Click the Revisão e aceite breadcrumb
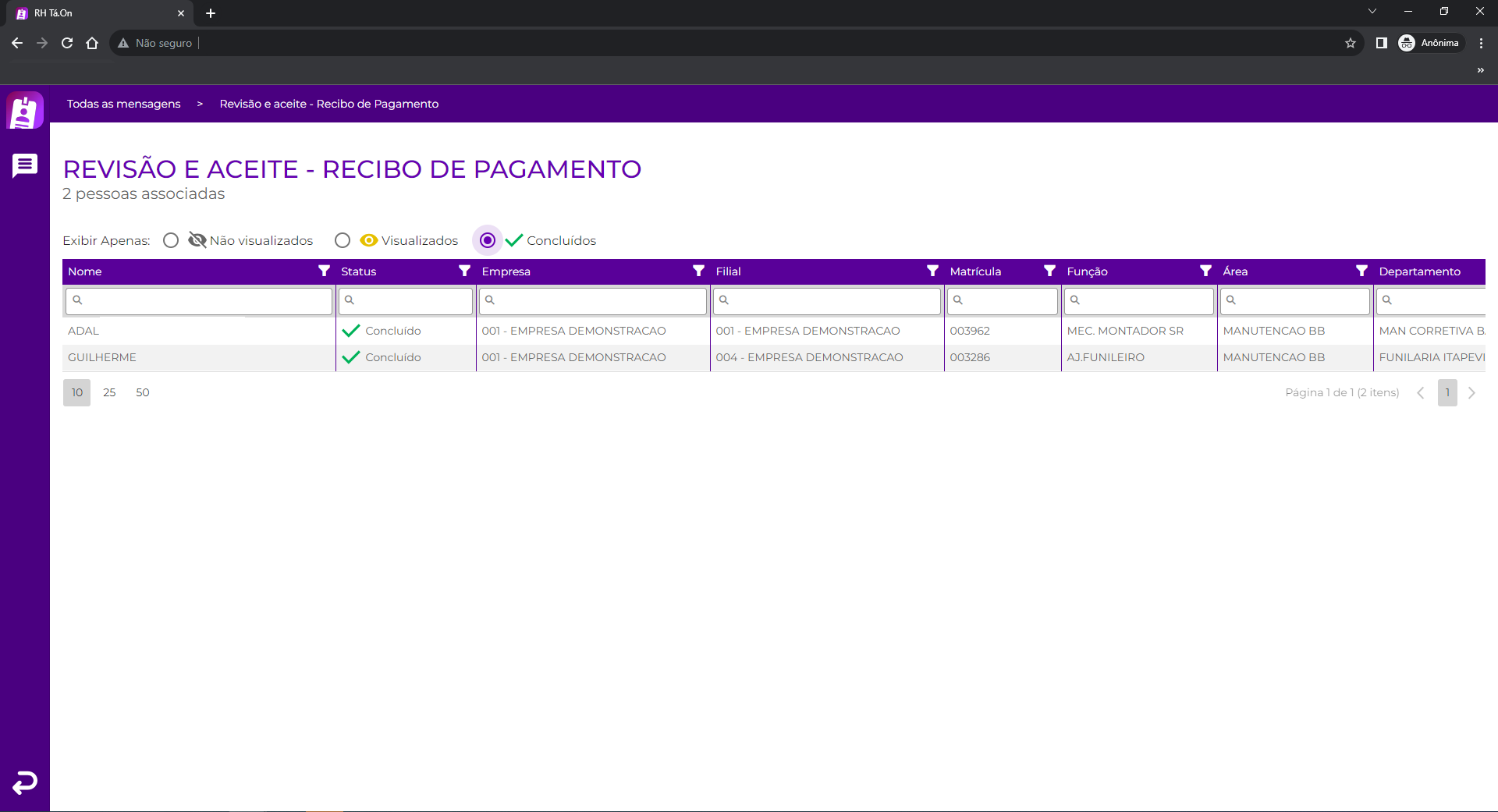 click(x=329, y=104)
